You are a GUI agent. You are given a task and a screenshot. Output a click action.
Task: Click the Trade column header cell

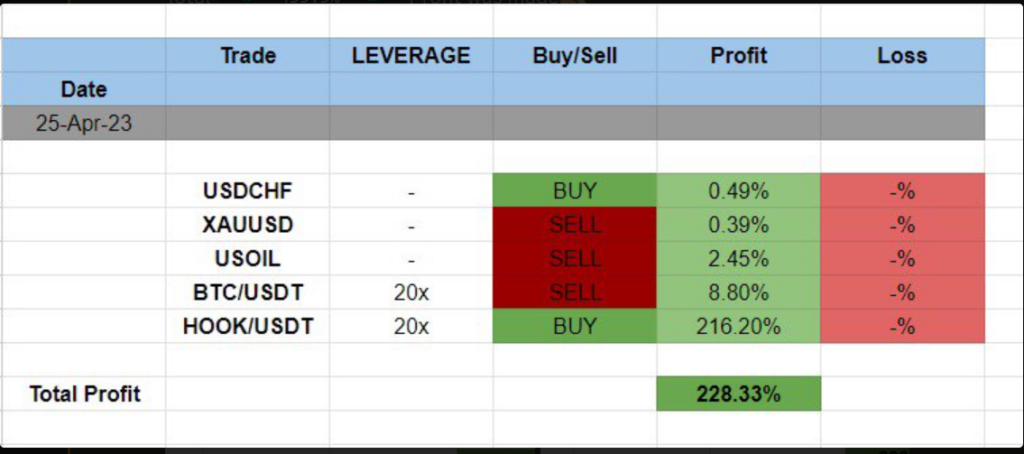[248, 56]
